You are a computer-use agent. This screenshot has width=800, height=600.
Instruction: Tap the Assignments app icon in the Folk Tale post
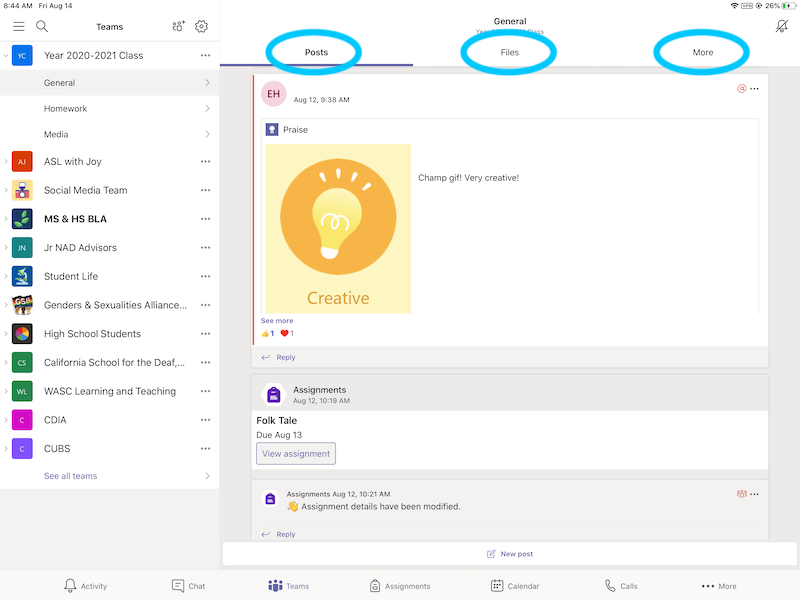coord(273,394)
